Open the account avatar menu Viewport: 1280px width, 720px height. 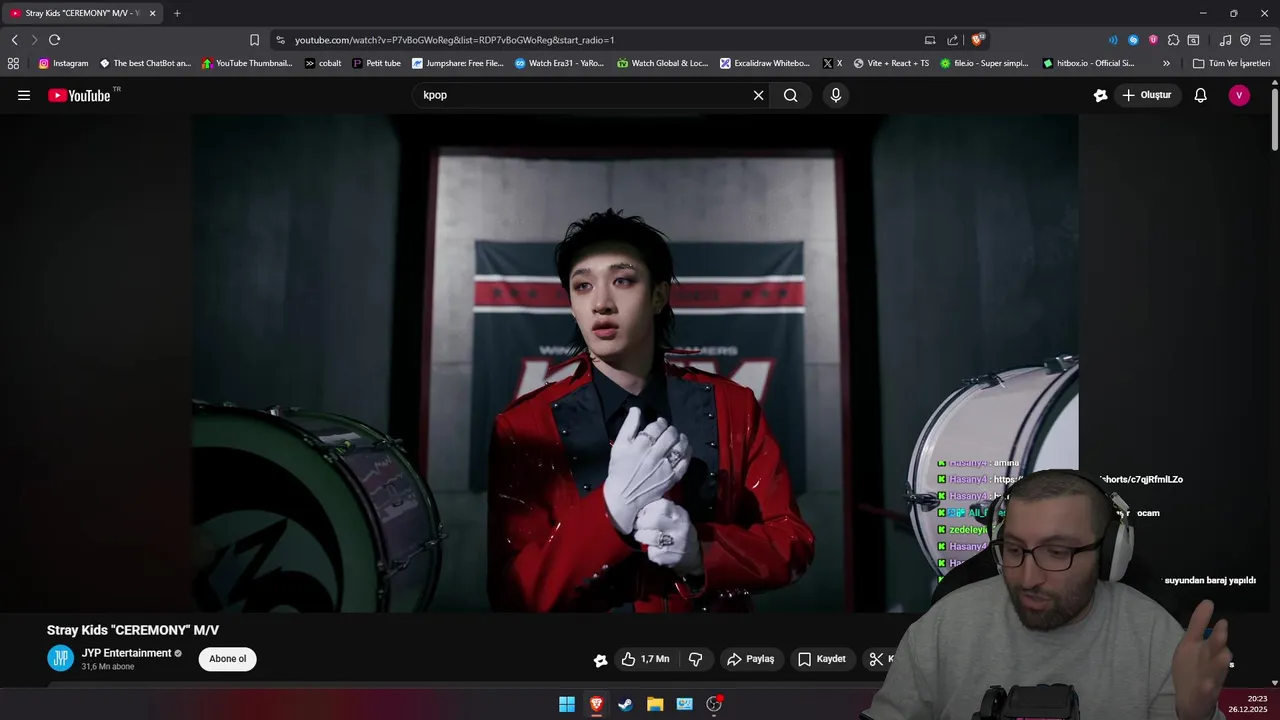(x=1239, y=95)
